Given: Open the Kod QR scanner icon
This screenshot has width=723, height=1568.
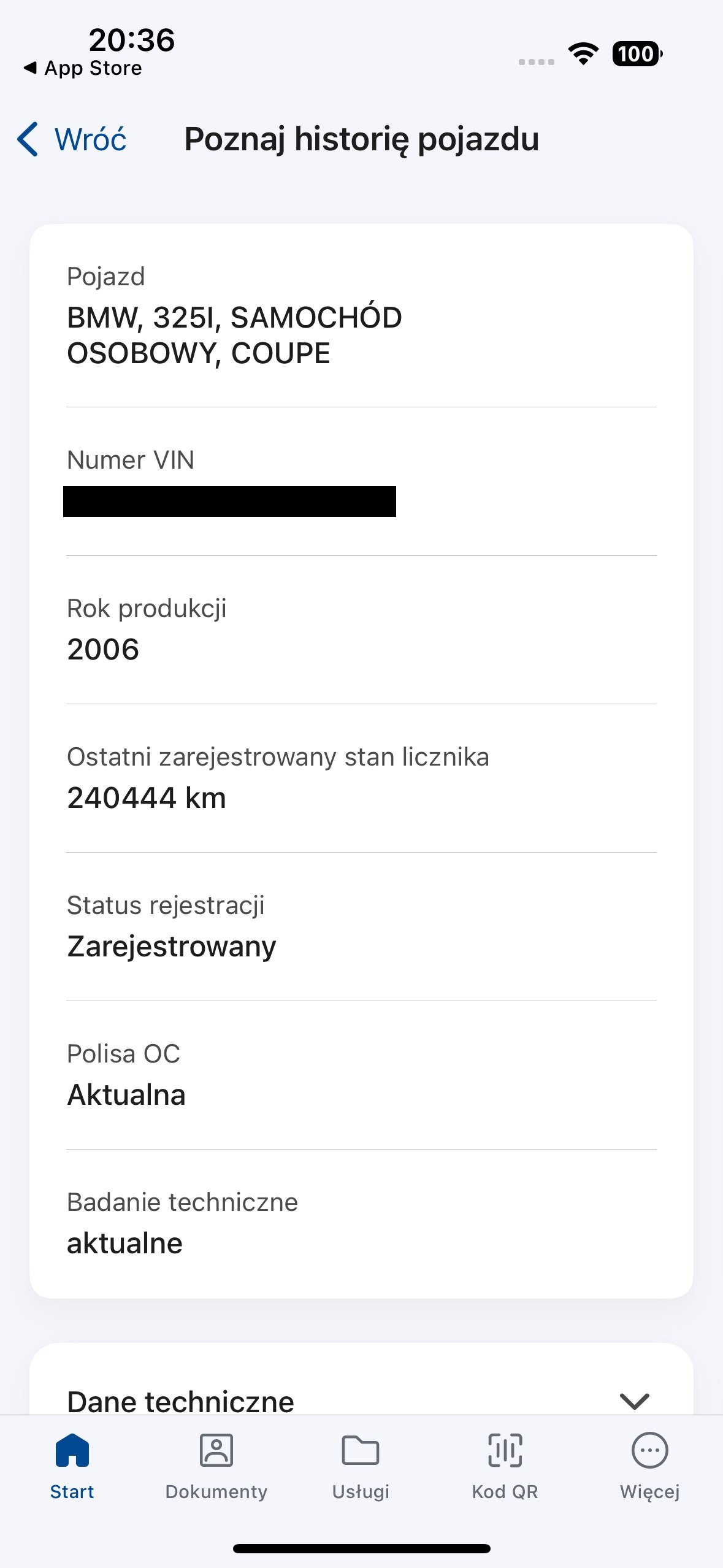Looking at the screenshot, I should pyautogui.click(x=505, y=1450).
